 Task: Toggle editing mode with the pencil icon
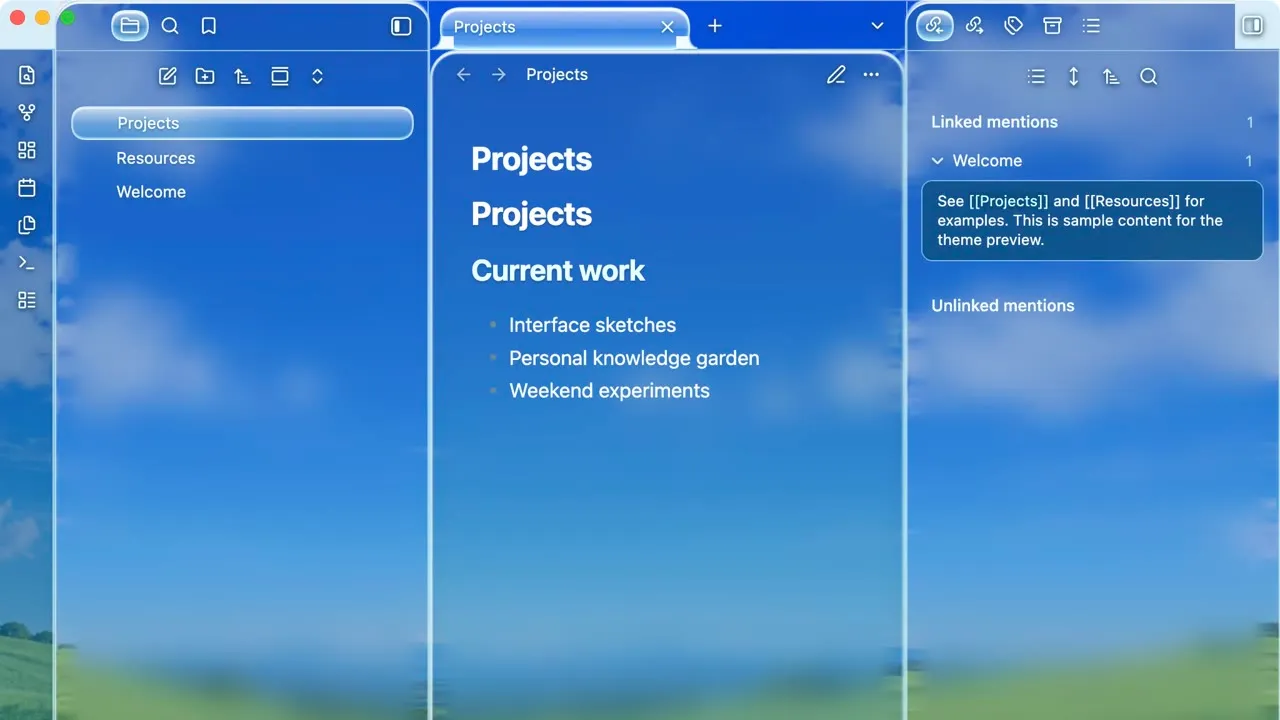(836, 75)
